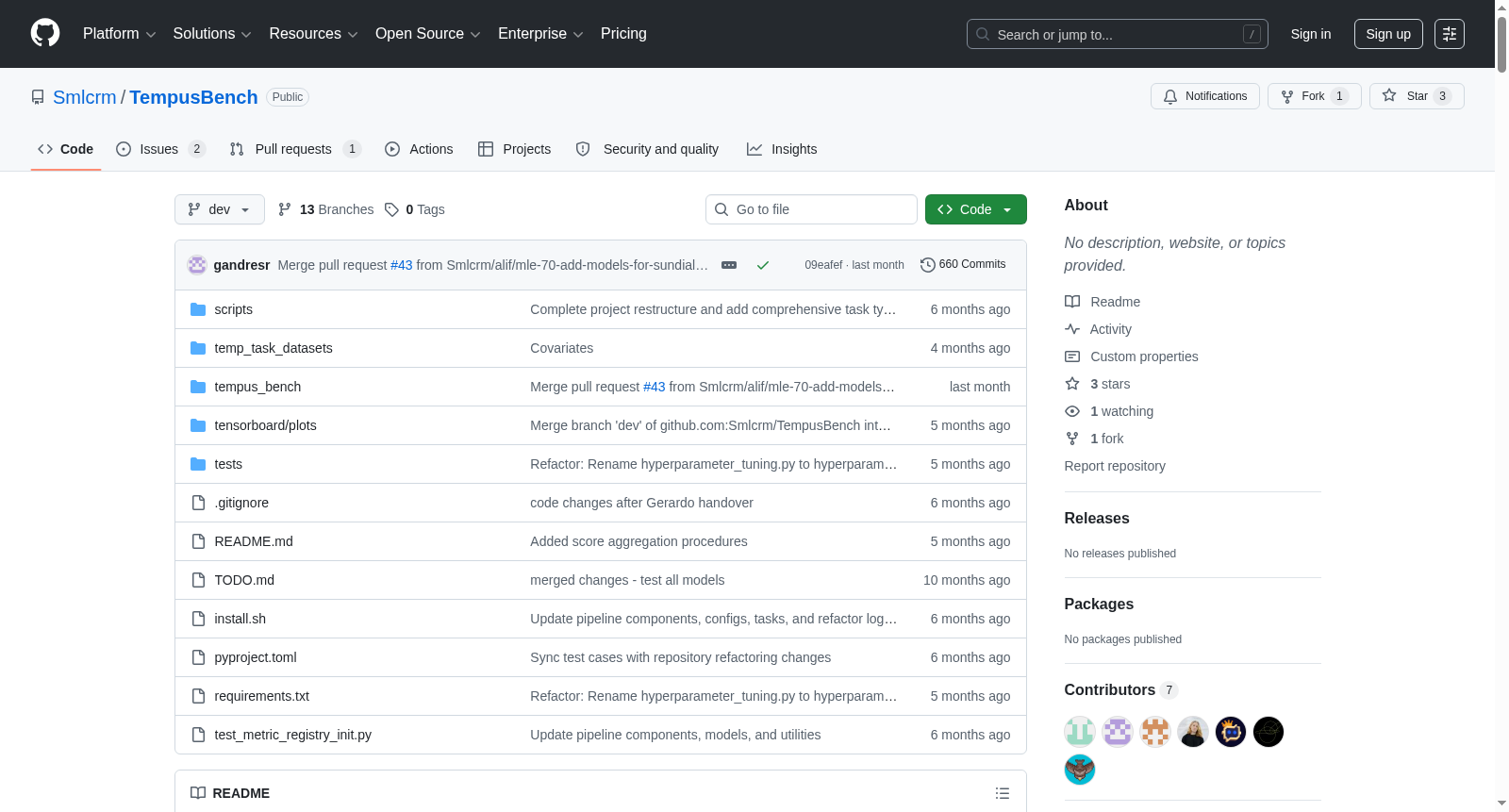View the 660 Commits history

click(963, 265)
